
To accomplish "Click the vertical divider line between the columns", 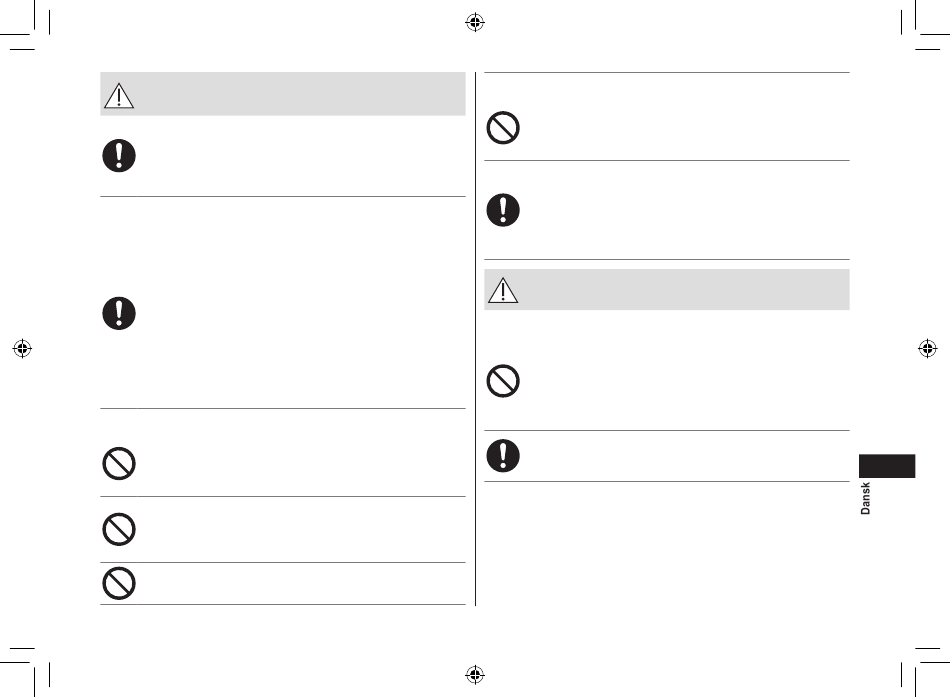I will [476, 338].
